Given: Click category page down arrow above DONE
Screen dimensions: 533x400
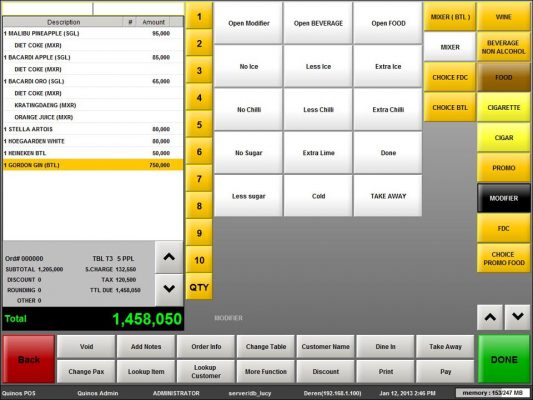Looking at the screenshot, I should pos(517,317).
